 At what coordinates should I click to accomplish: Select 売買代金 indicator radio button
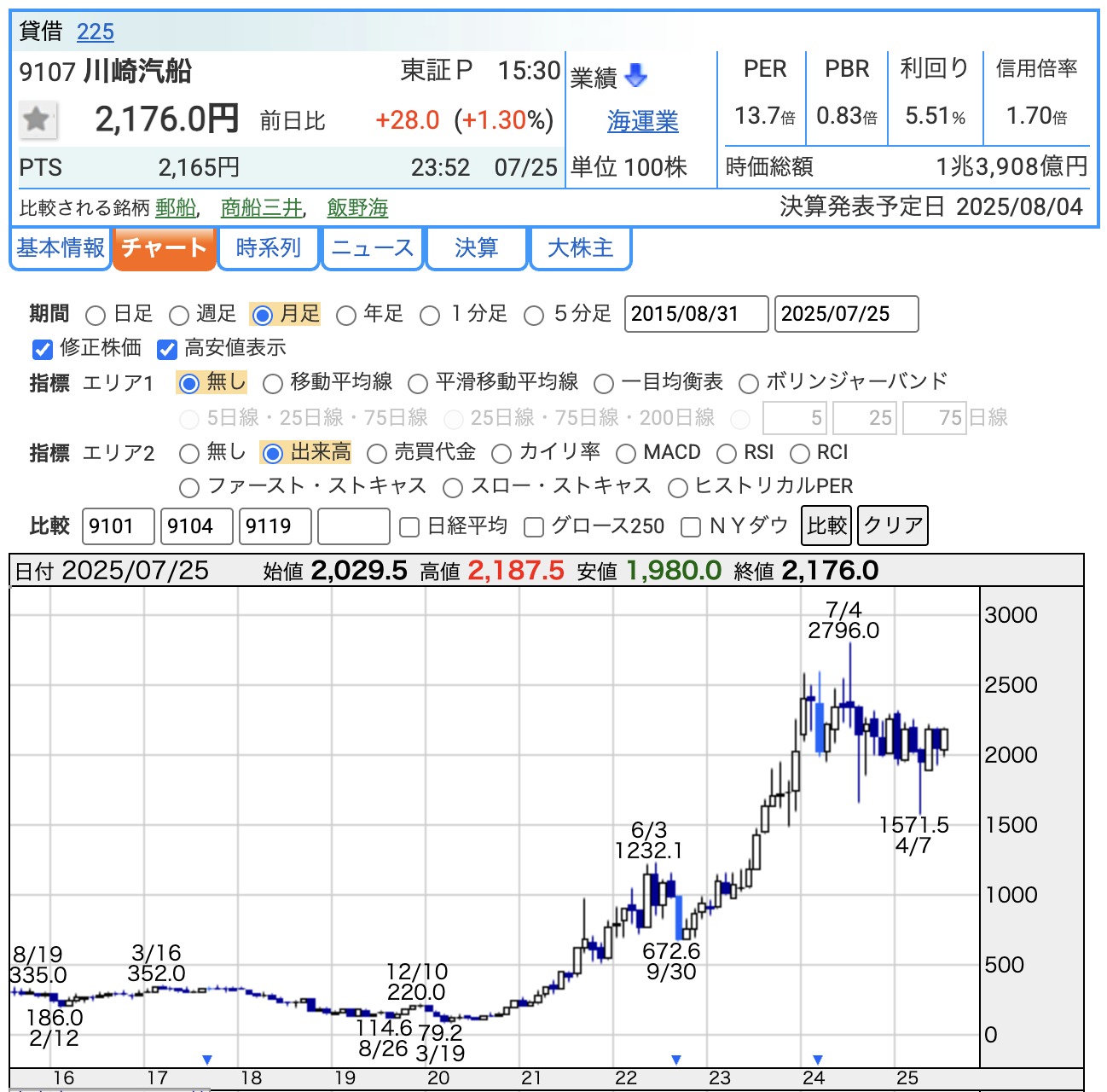point(376,454)
